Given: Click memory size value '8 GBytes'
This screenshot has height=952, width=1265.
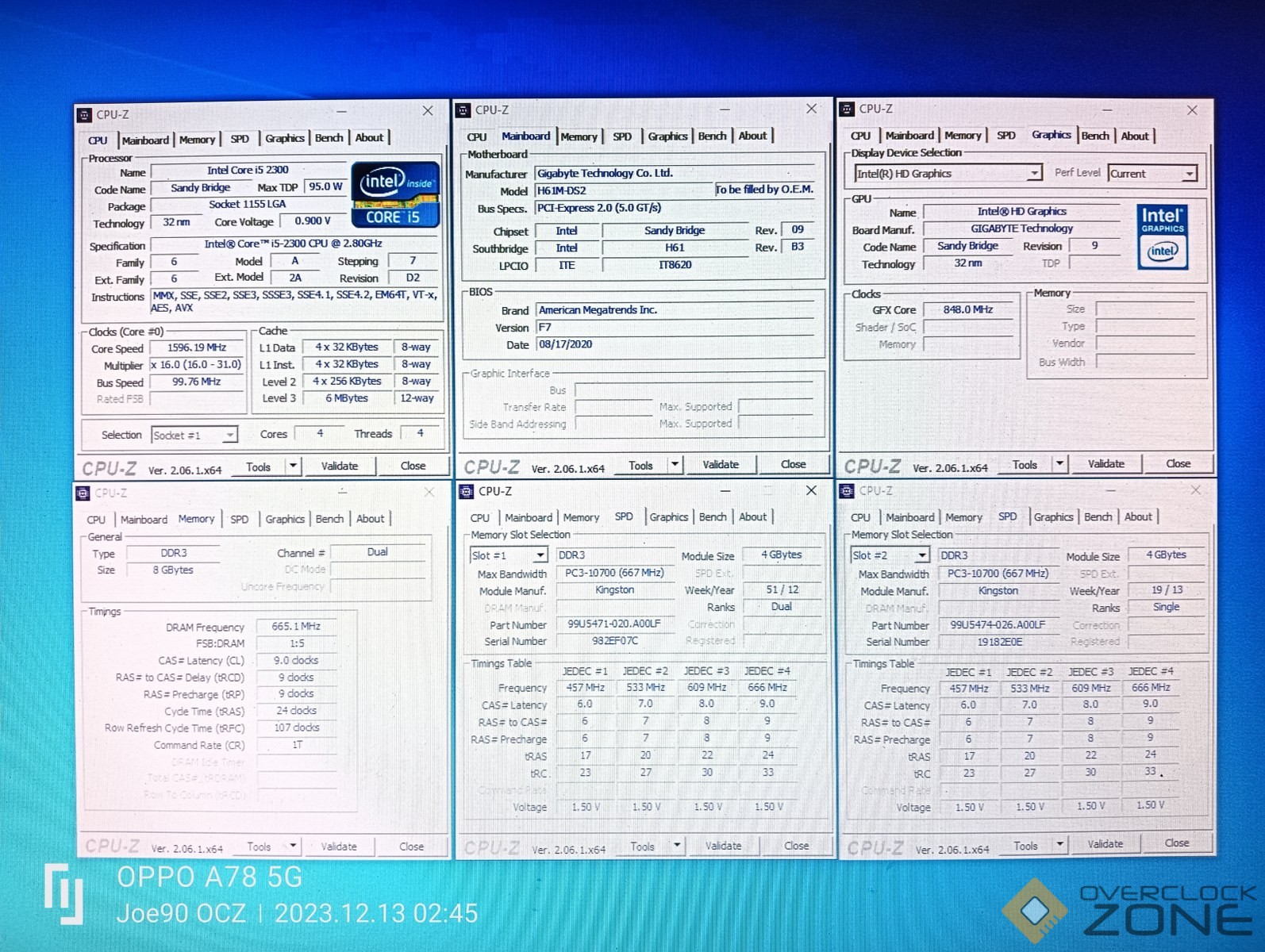Looking at the screenshot, I should (173, 570).
